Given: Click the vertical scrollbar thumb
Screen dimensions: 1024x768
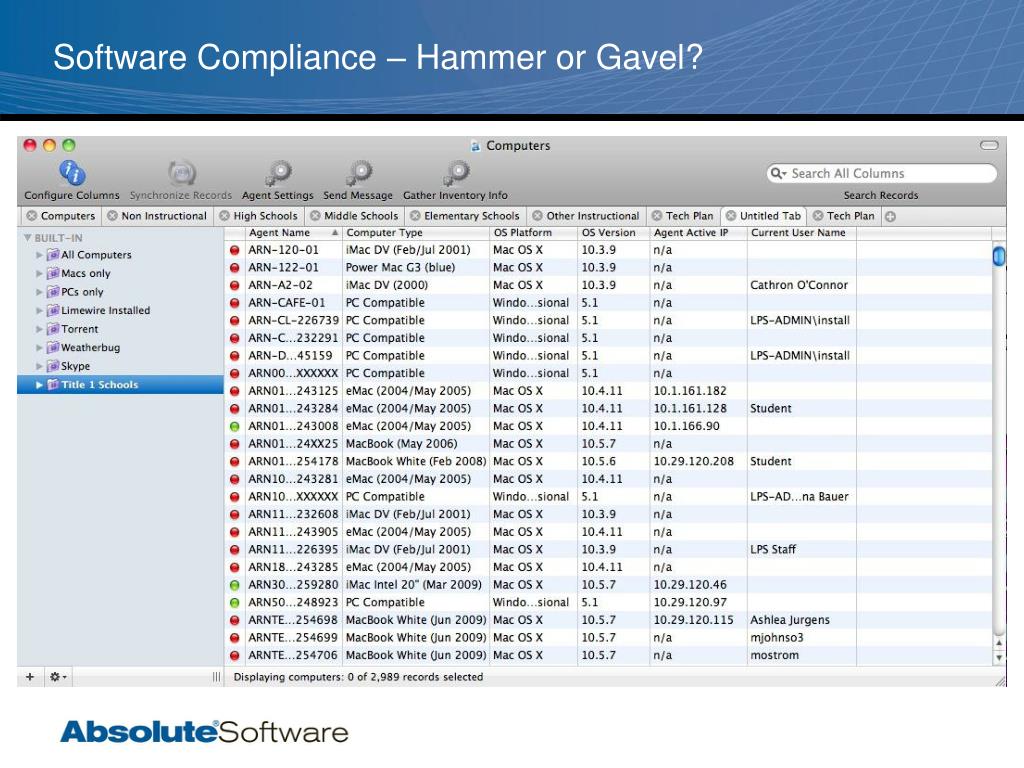Looking at the screenshot, I should click(x=999, y=256).
